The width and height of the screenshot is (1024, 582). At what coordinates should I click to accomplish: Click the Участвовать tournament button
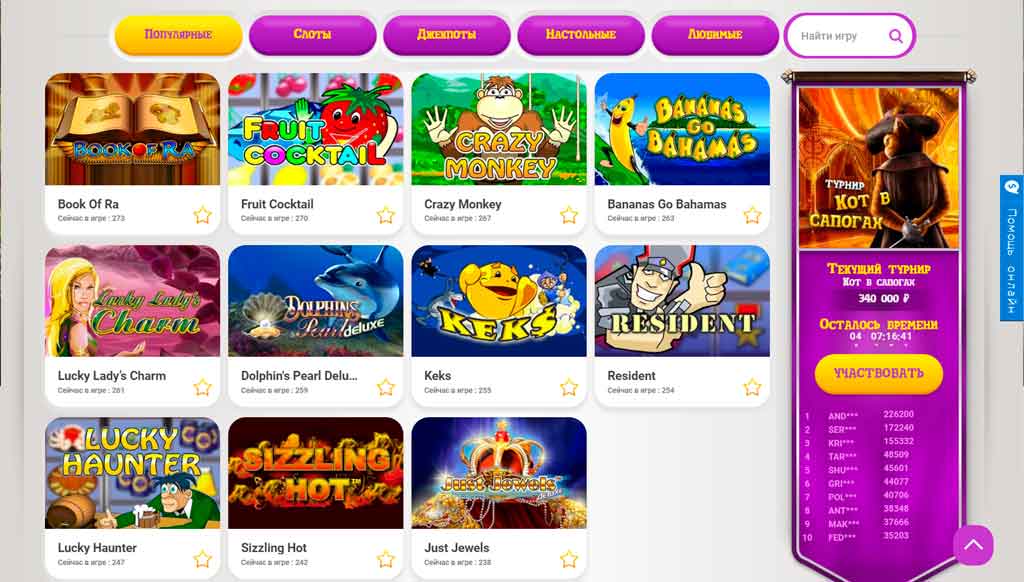[x=878, y=374]
